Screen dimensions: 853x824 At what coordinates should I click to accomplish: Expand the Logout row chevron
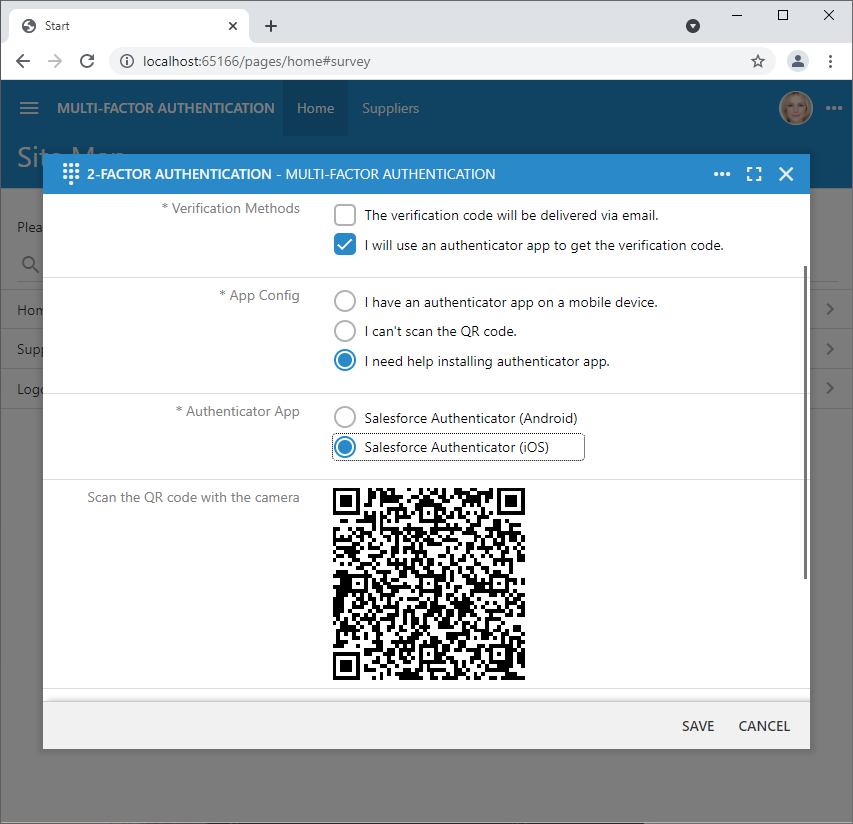(x=829, y=389)
